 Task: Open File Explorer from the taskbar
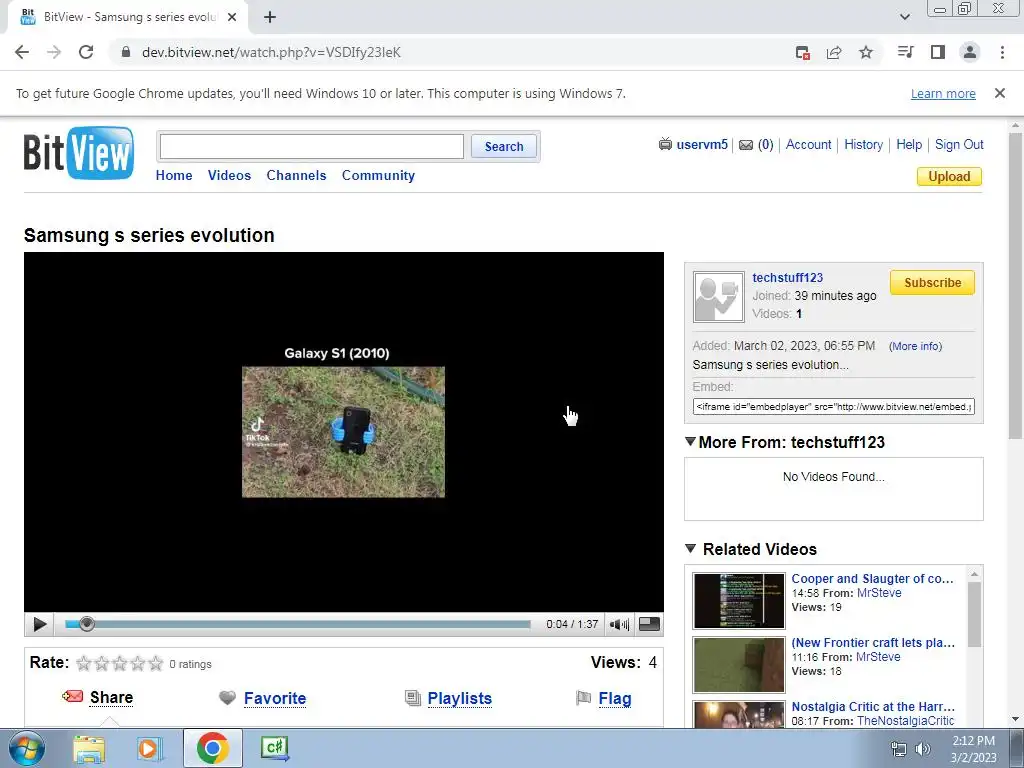click(x=89, y=748)
